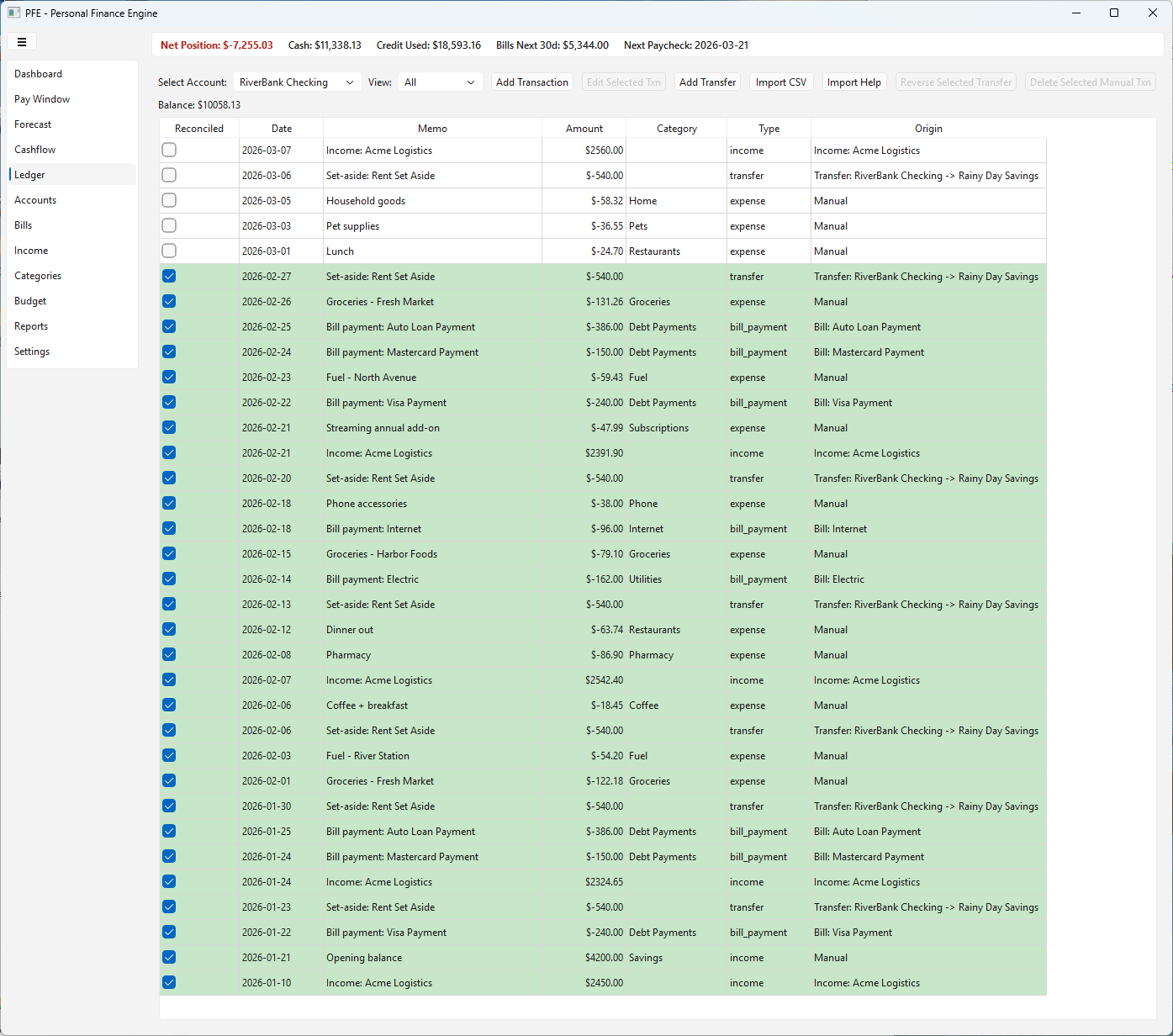
Task: Go to the Dashboard section
Action: pyautogui.click(x=39, y=73)
